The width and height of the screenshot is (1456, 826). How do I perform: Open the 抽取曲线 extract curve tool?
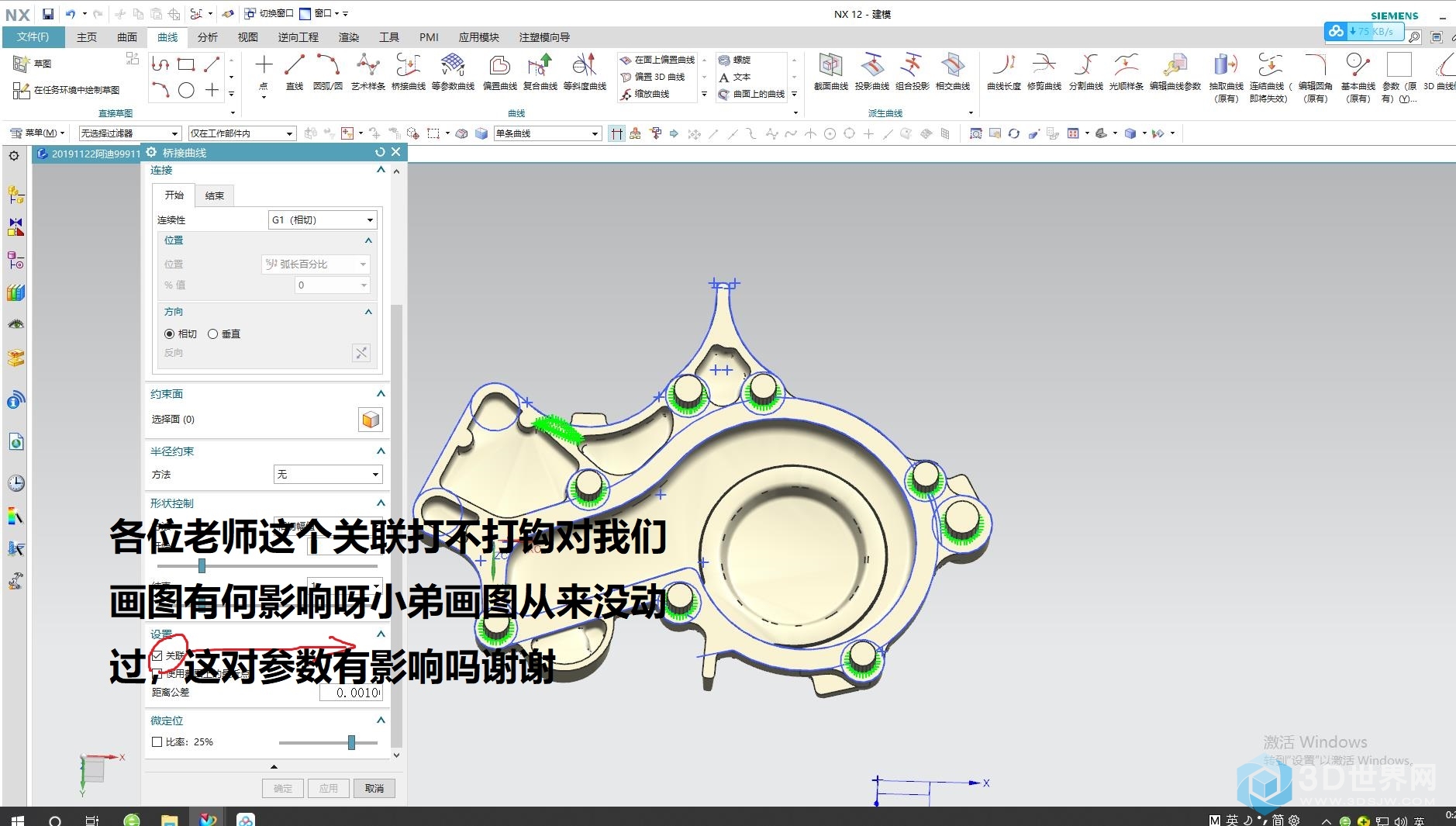[x=1226, y=76]
